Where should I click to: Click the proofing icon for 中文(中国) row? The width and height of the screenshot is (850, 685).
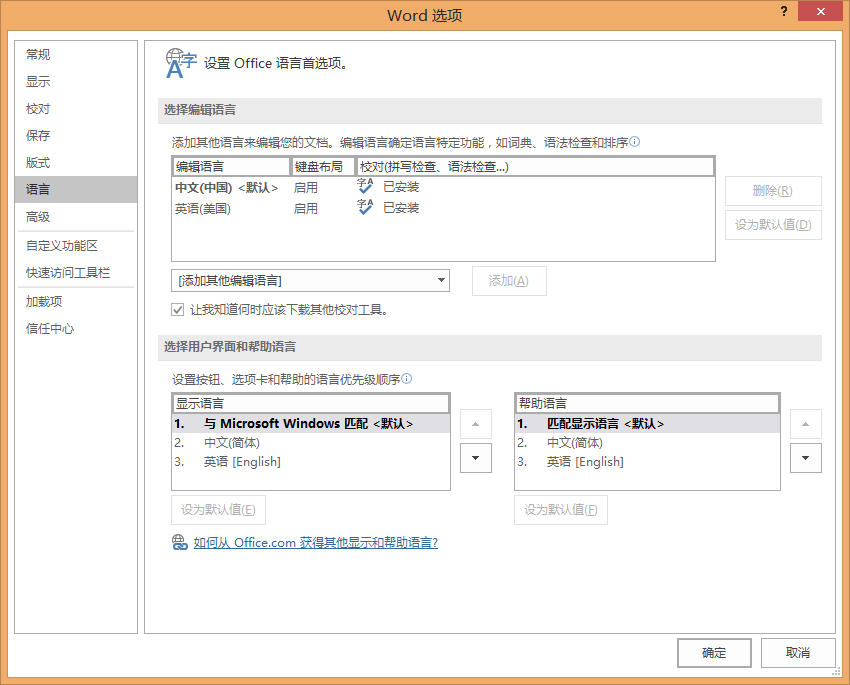(365, 186)
